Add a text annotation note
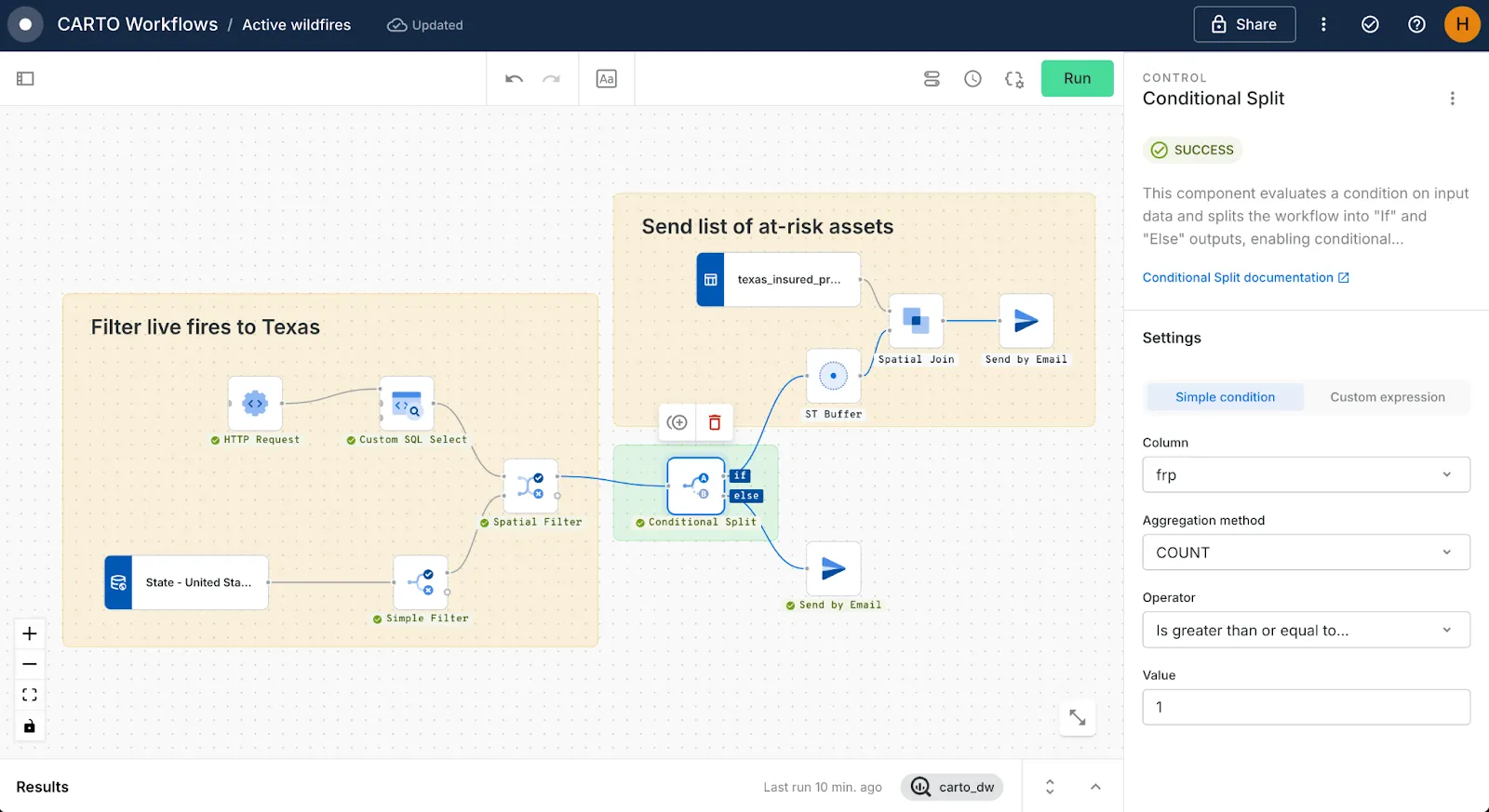Image resolution: width=1489 pixels, height=812 pixels. 607,79
